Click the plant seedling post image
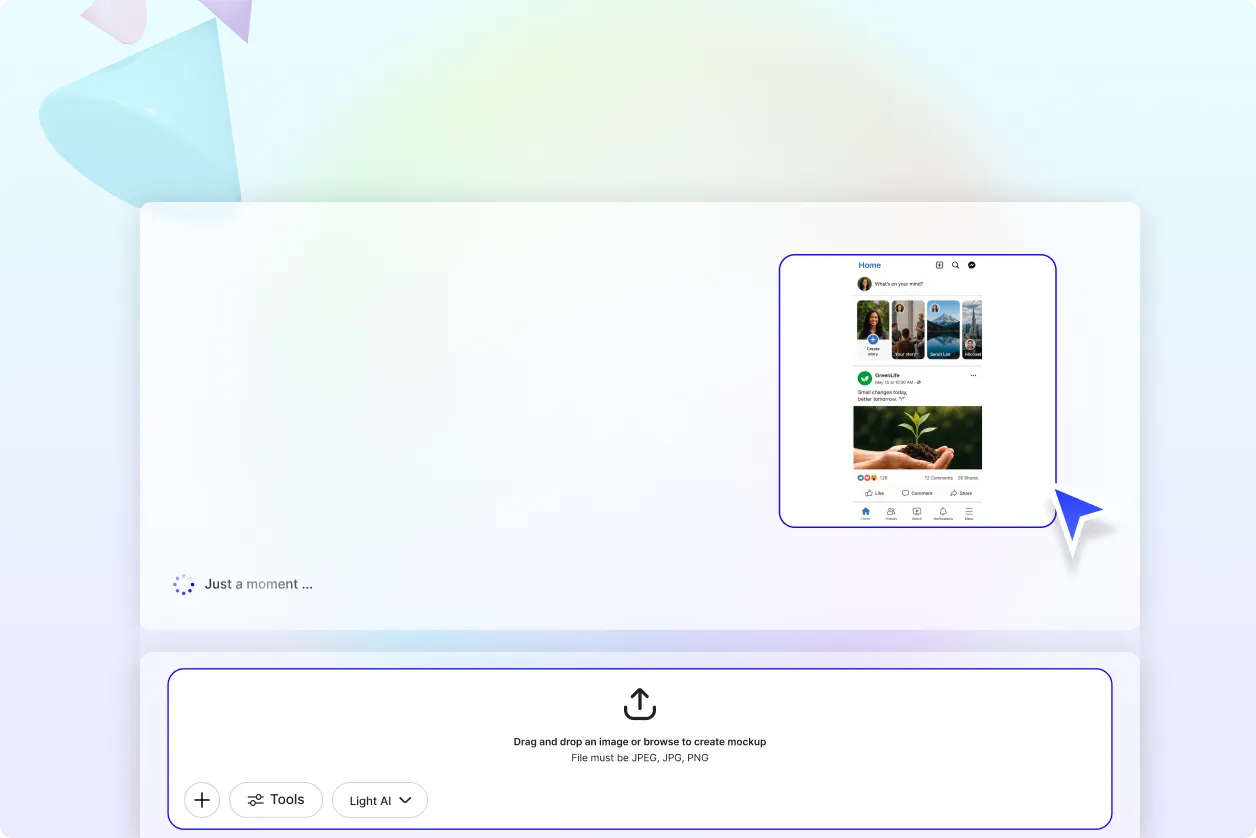Image resolution: width=1256 pixels, height=838 pixels. (917, 438)
